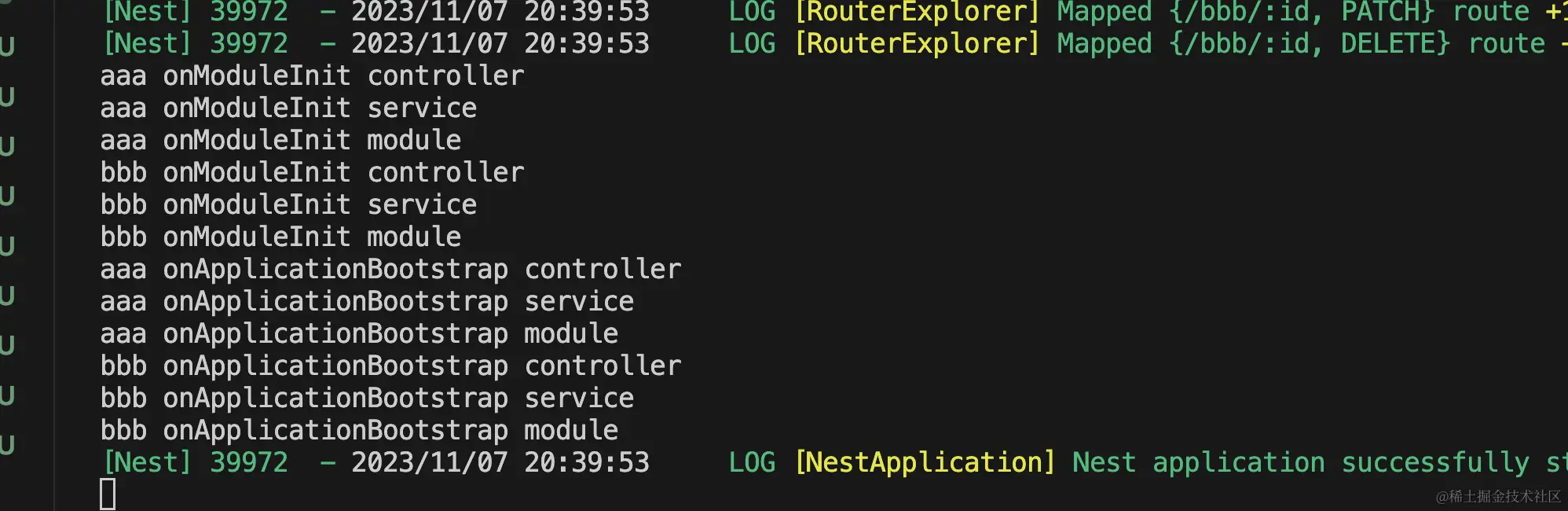Click "bbb onApplicationBootstrap controller" log line
Screen dimensions: 1568x511
390,366
